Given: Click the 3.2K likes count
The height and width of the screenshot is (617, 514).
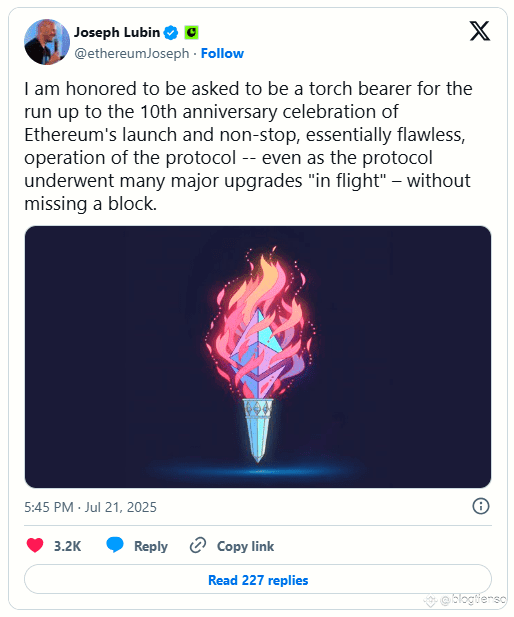Looking at the screenshot, I should (x=67, y=546).
